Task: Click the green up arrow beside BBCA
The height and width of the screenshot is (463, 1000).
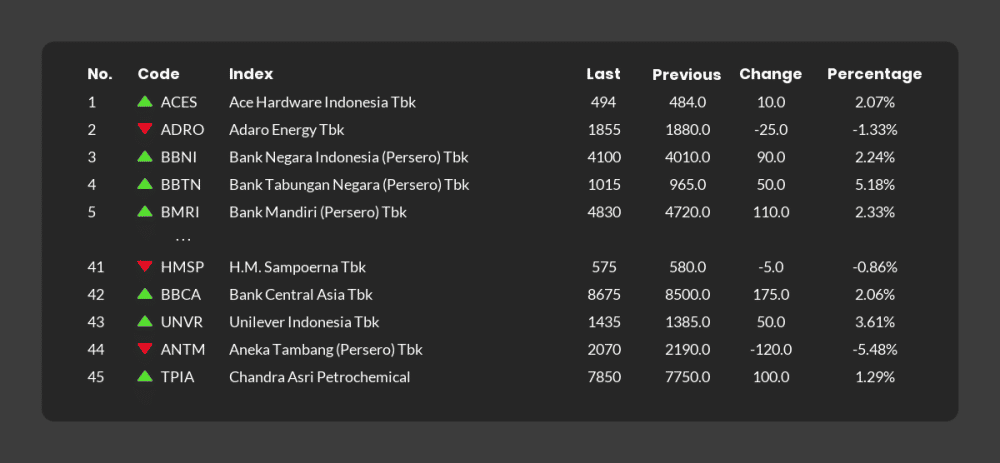Action: coord(145,293)
